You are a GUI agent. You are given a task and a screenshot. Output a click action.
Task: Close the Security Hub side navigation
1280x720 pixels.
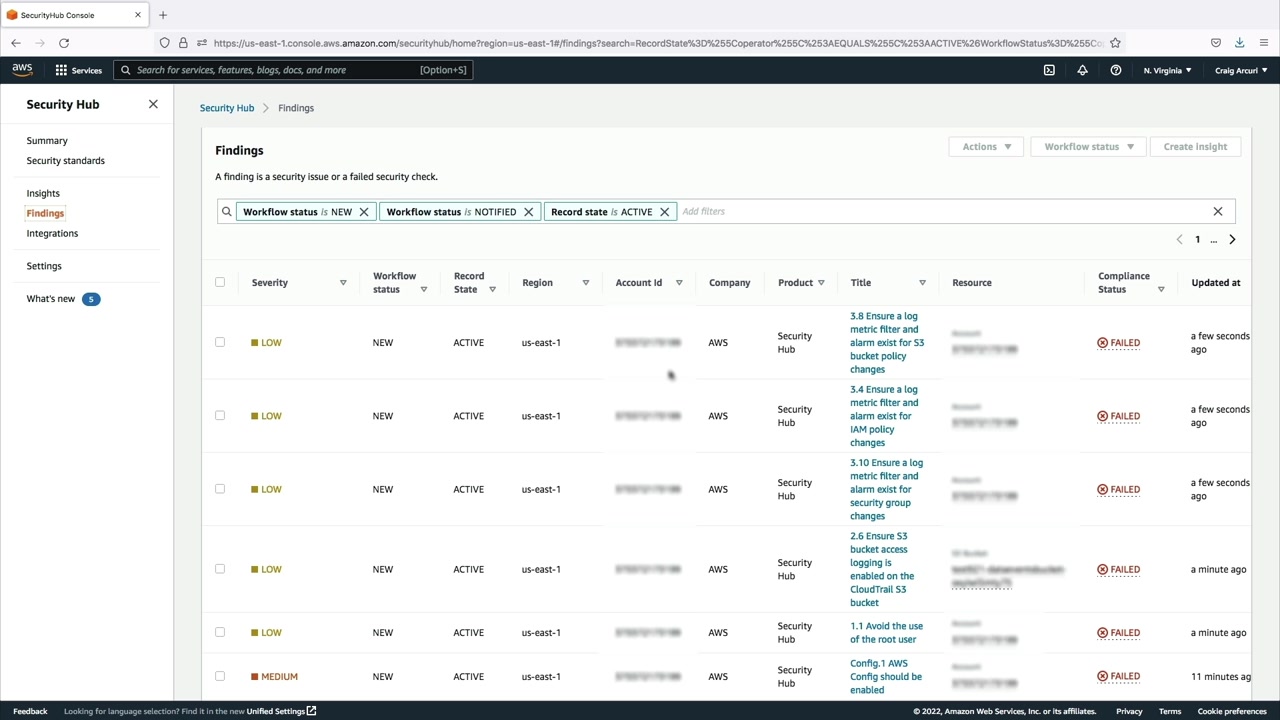click(153, 104)
